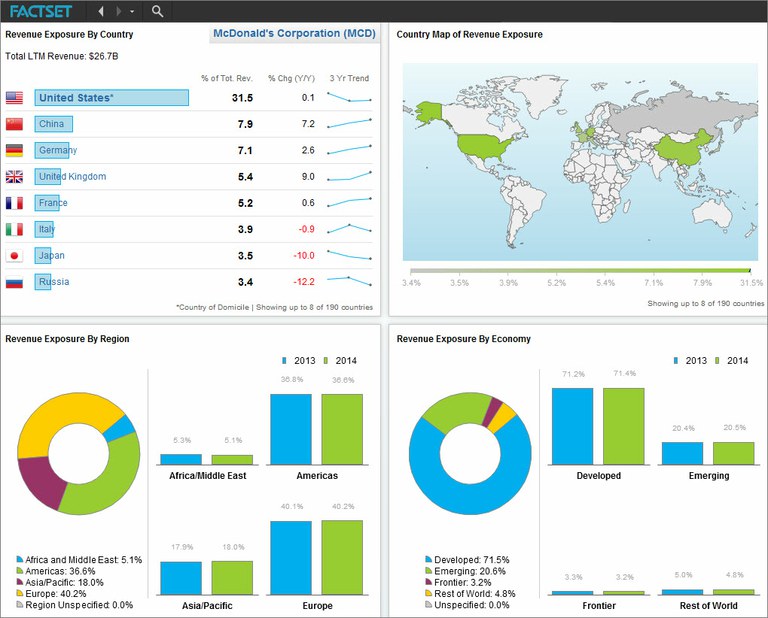This screenshot has height=618, width=768.
Task: Click the Americas: 36.6% legend entry
Action: tap(56, 571)
